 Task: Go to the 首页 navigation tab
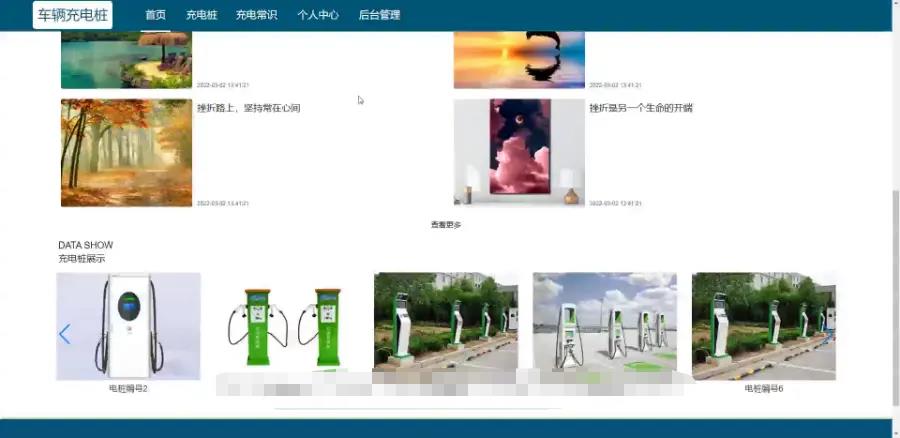click(x=156, y=15)
